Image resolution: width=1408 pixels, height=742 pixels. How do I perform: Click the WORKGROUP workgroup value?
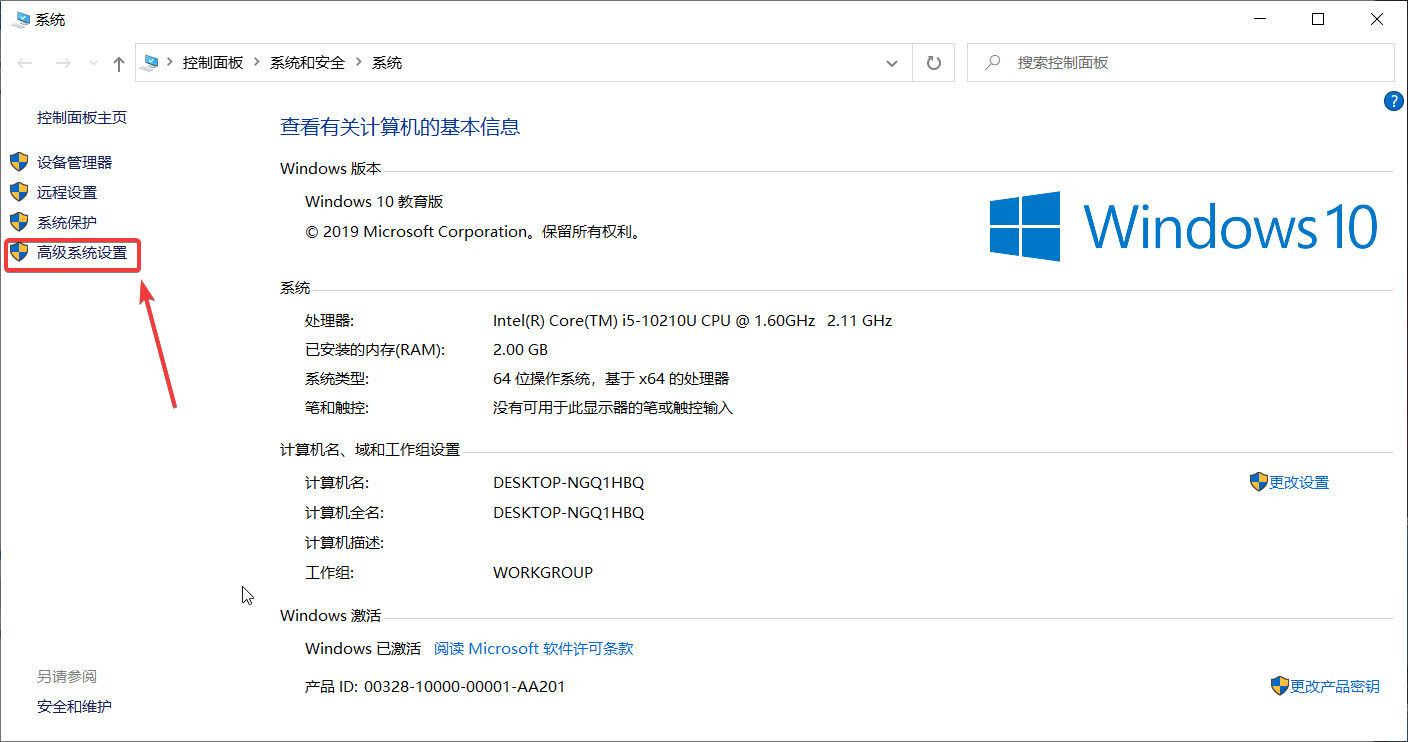point(543,572)
